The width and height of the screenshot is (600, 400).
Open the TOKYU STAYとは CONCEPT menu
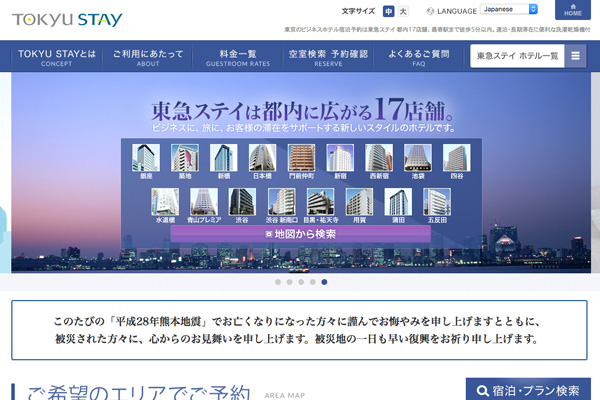57,57
